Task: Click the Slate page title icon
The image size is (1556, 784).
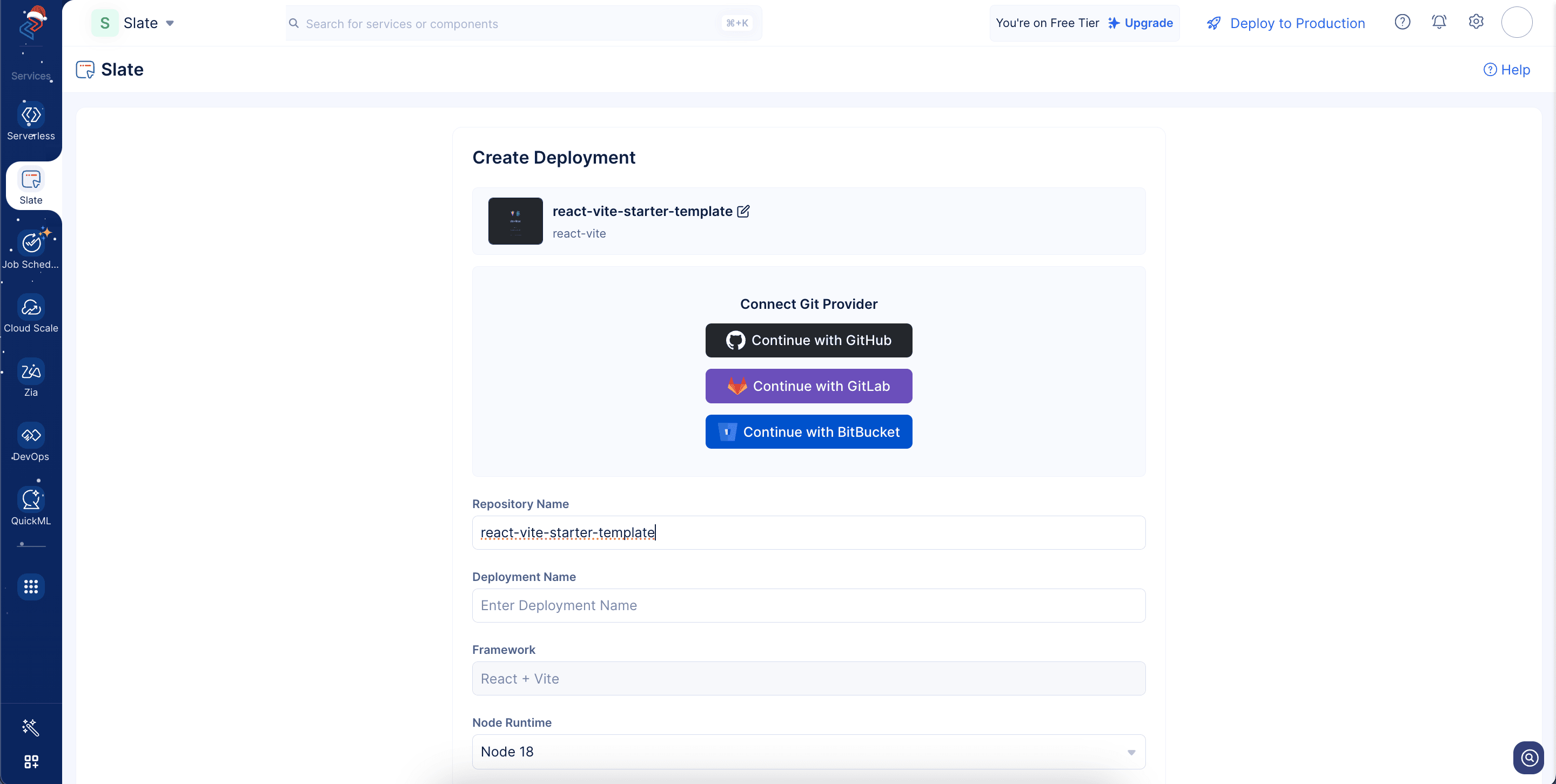Action: (85, 70)
